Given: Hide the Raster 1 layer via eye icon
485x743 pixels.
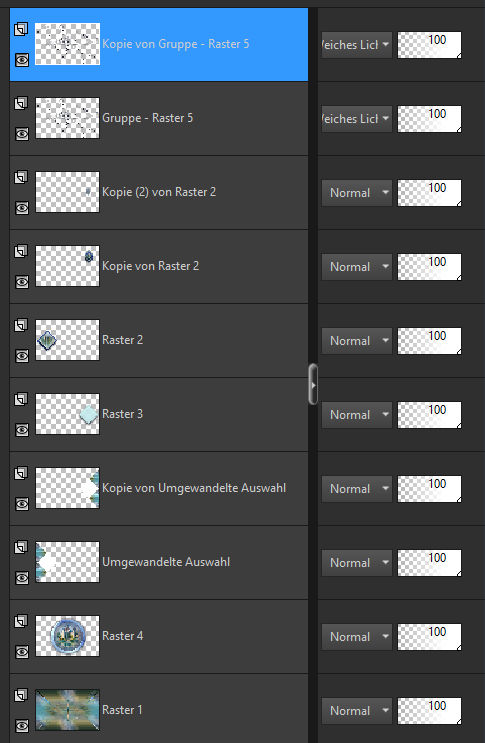Looking at the screenshot, I should click(x=22, y=725).
